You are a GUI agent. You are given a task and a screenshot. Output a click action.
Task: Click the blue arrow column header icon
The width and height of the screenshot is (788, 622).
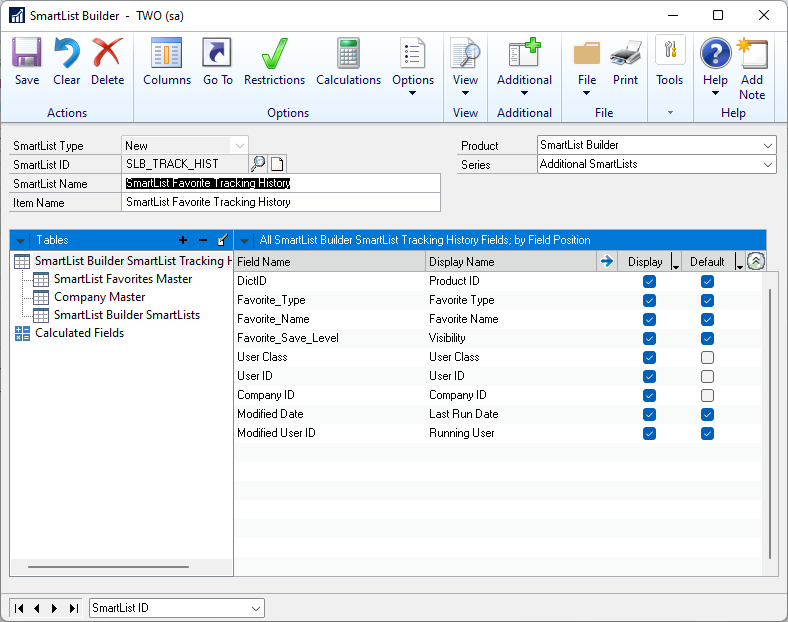(607, 261)
